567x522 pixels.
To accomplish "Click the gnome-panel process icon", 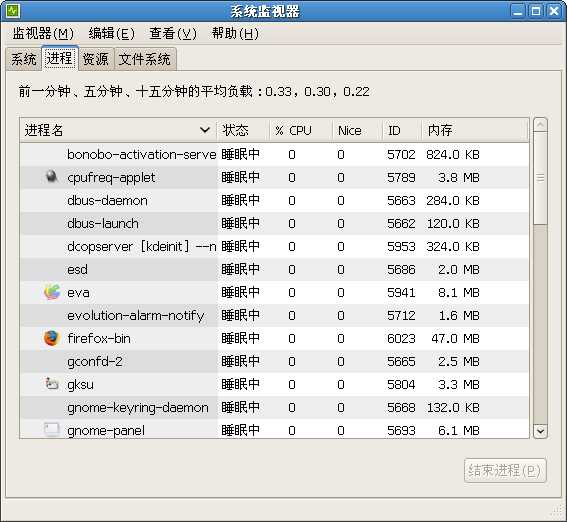I will (x=51, y=429).
